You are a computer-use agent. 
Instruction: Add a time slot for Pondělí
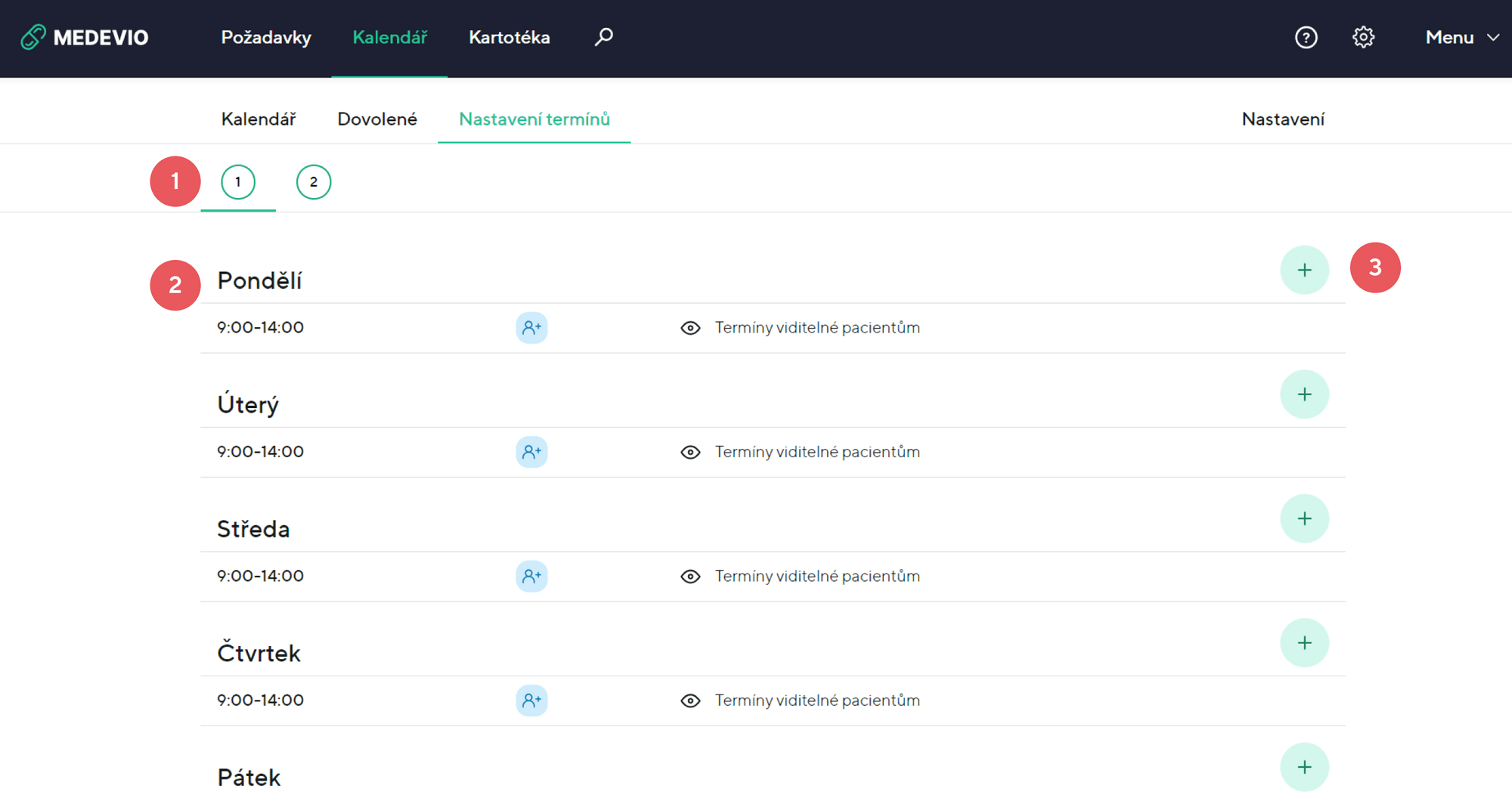[x=1304, y=270]
